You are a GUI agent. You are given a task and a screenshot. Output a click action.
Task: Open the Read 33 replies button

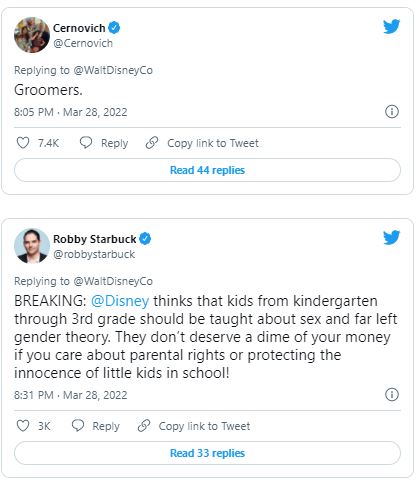point(207,453)
